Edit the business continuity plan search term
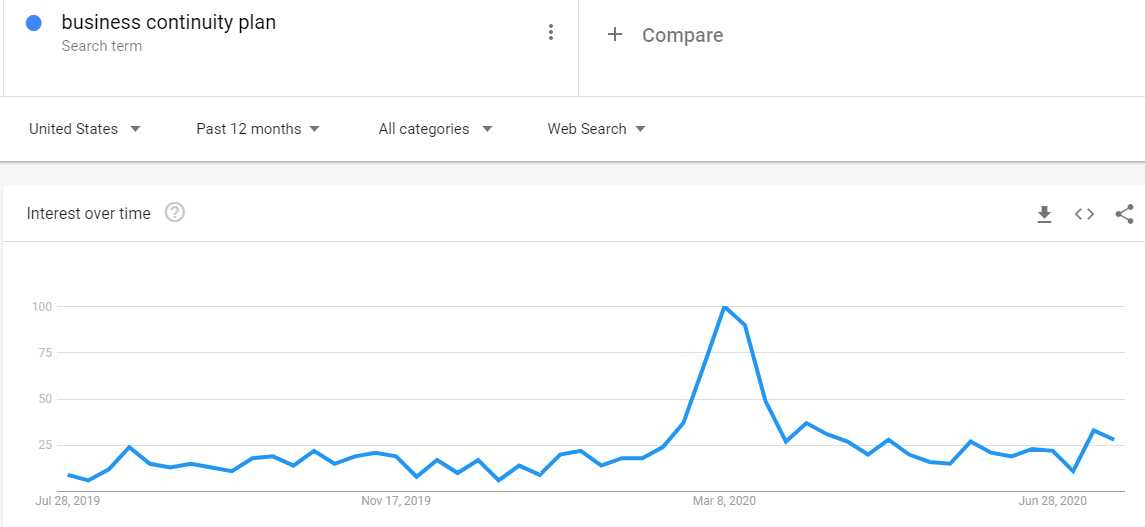 point(168,23)
